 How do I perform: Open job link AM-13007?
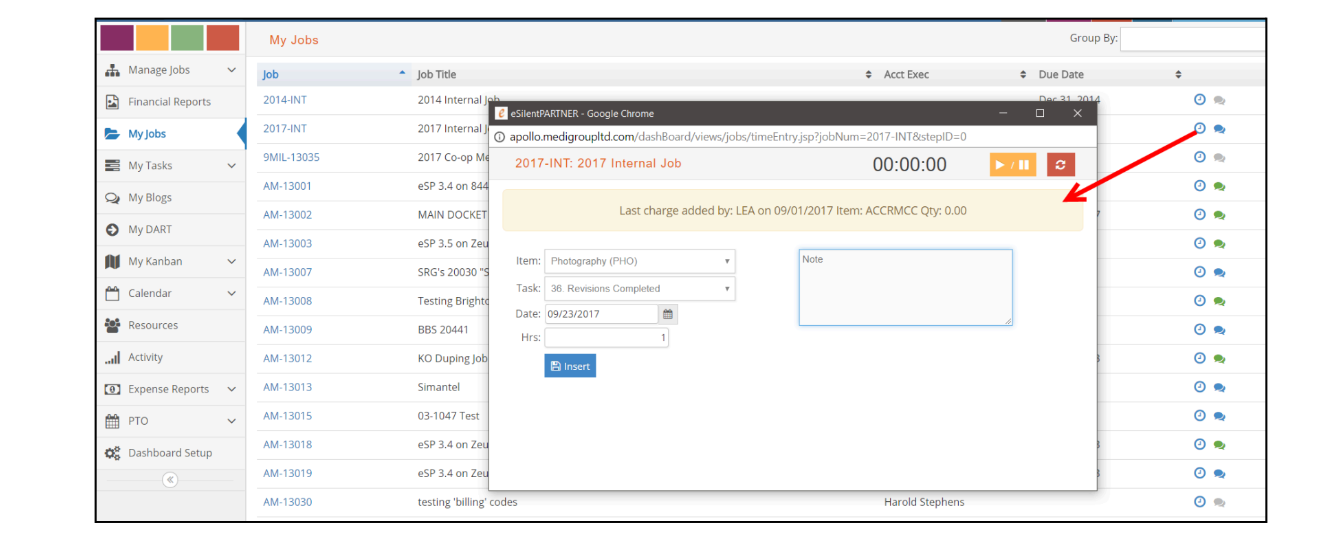tap(287, 272)
